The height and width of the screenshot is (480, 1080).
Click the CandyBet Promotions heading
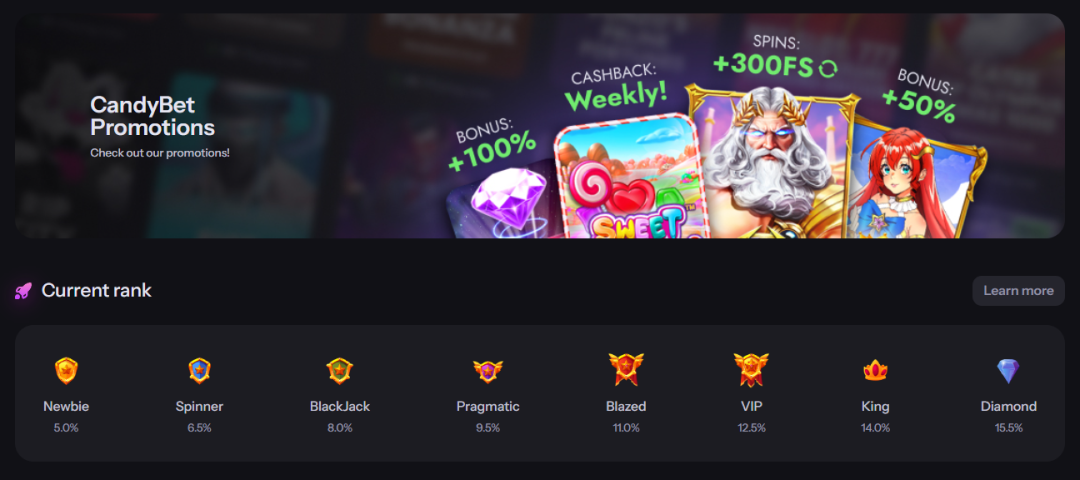click(x=152, y=116)
